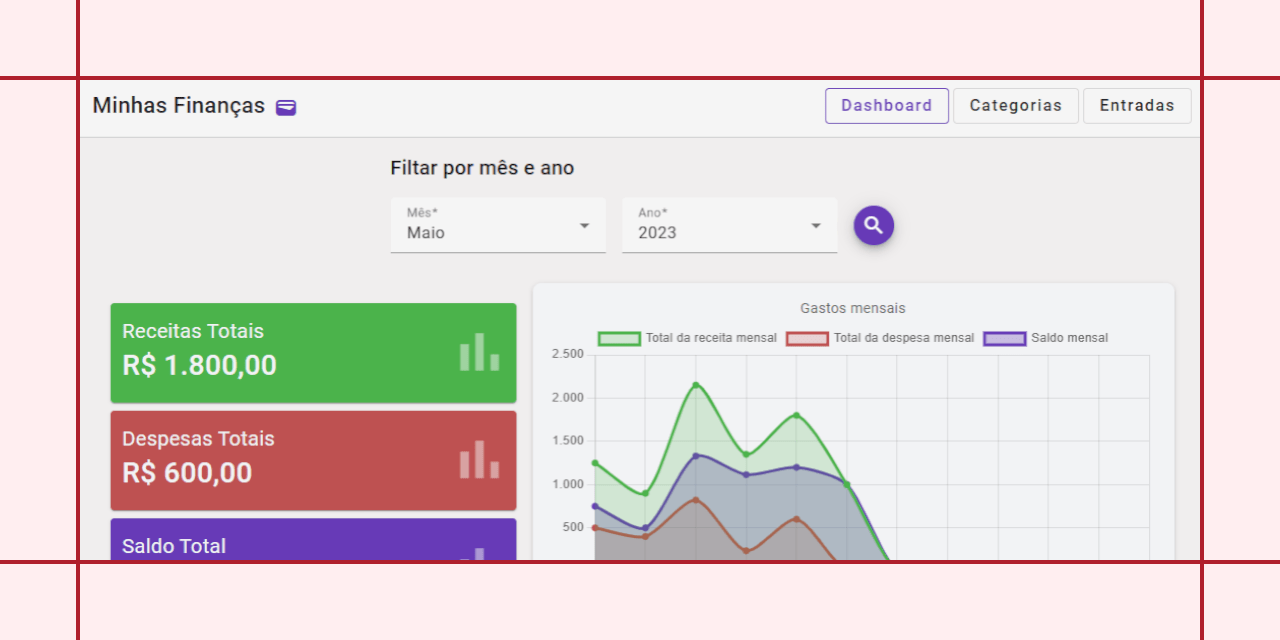Click the arrow of the Ano select

tap(816, 226)
